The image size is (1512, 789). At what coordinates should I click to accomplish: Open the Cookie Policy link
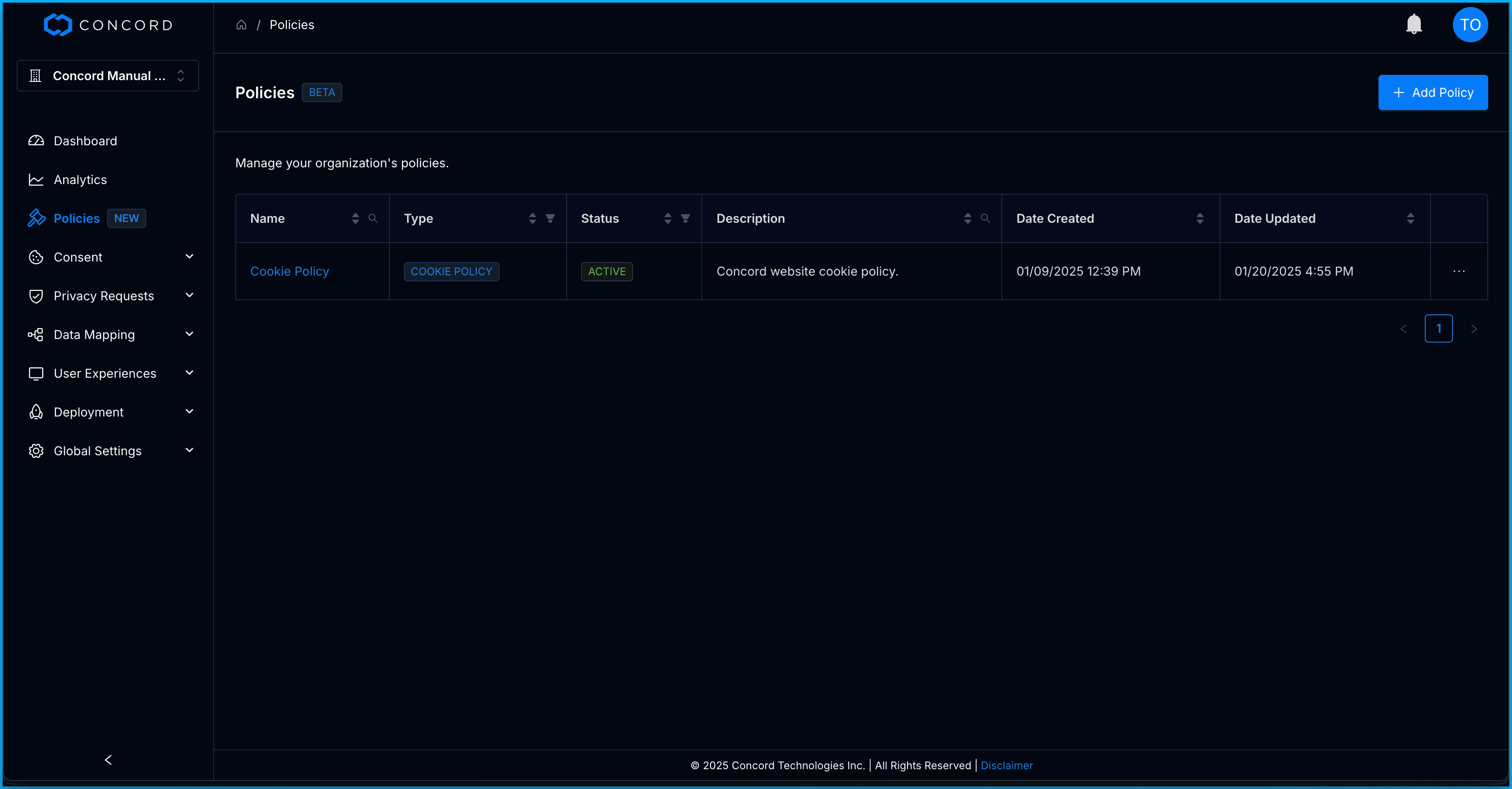289,271
